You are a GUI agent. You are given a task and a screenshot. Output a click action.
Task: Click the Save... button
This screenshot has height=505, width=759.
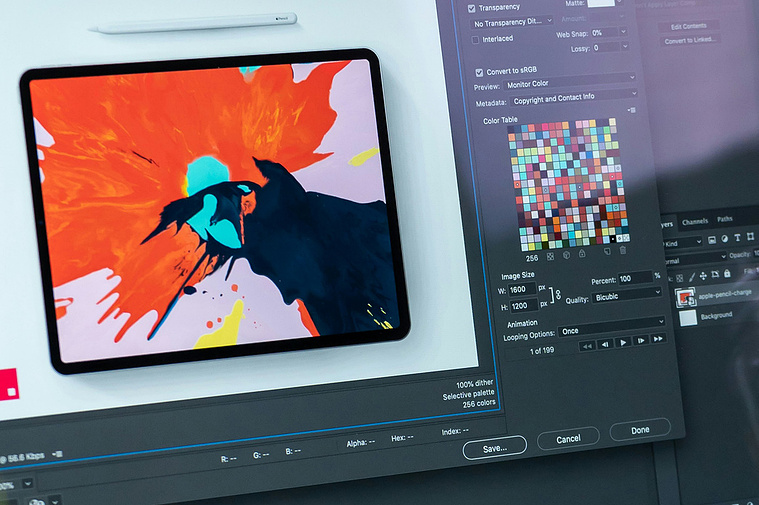pyautogui.click(x=495, y=448)
